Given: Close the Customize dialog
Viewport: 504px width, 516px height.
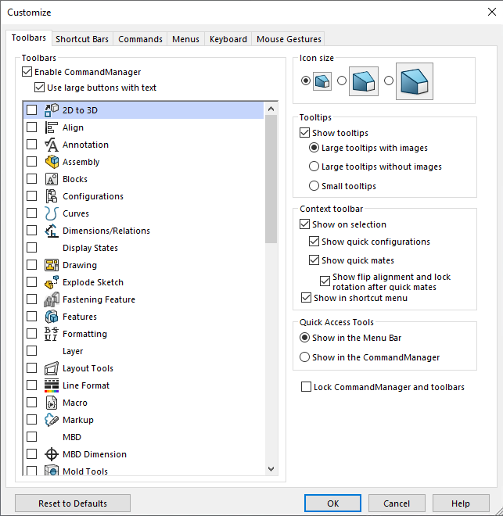Looking at the screenshot, I should 492,12.
